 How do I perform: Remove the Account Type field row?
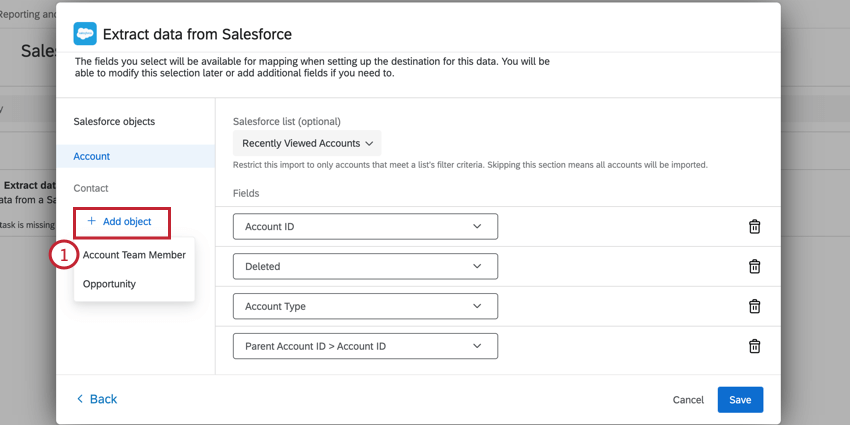754,306
